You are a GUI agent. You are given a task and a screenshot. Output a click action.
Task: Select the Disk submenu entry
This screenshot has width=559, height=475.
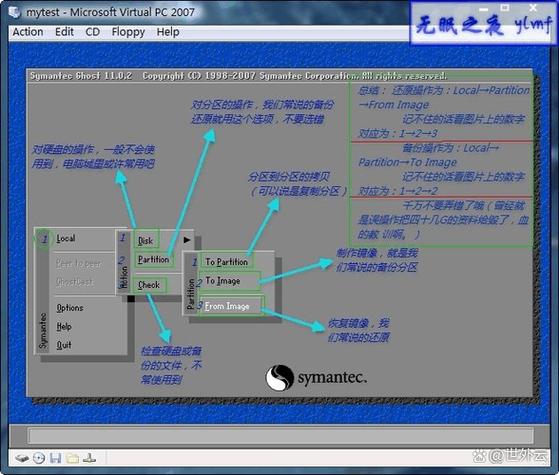[145, 241]
